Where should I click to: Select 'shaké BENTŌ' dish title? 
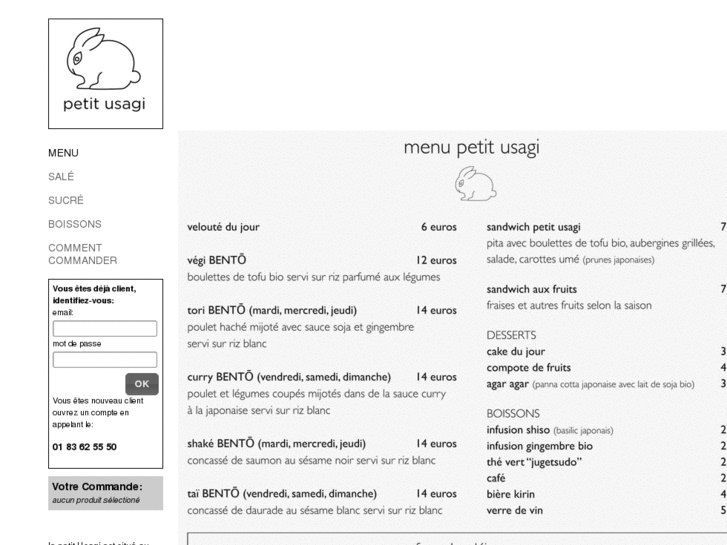tap(276, 444)
